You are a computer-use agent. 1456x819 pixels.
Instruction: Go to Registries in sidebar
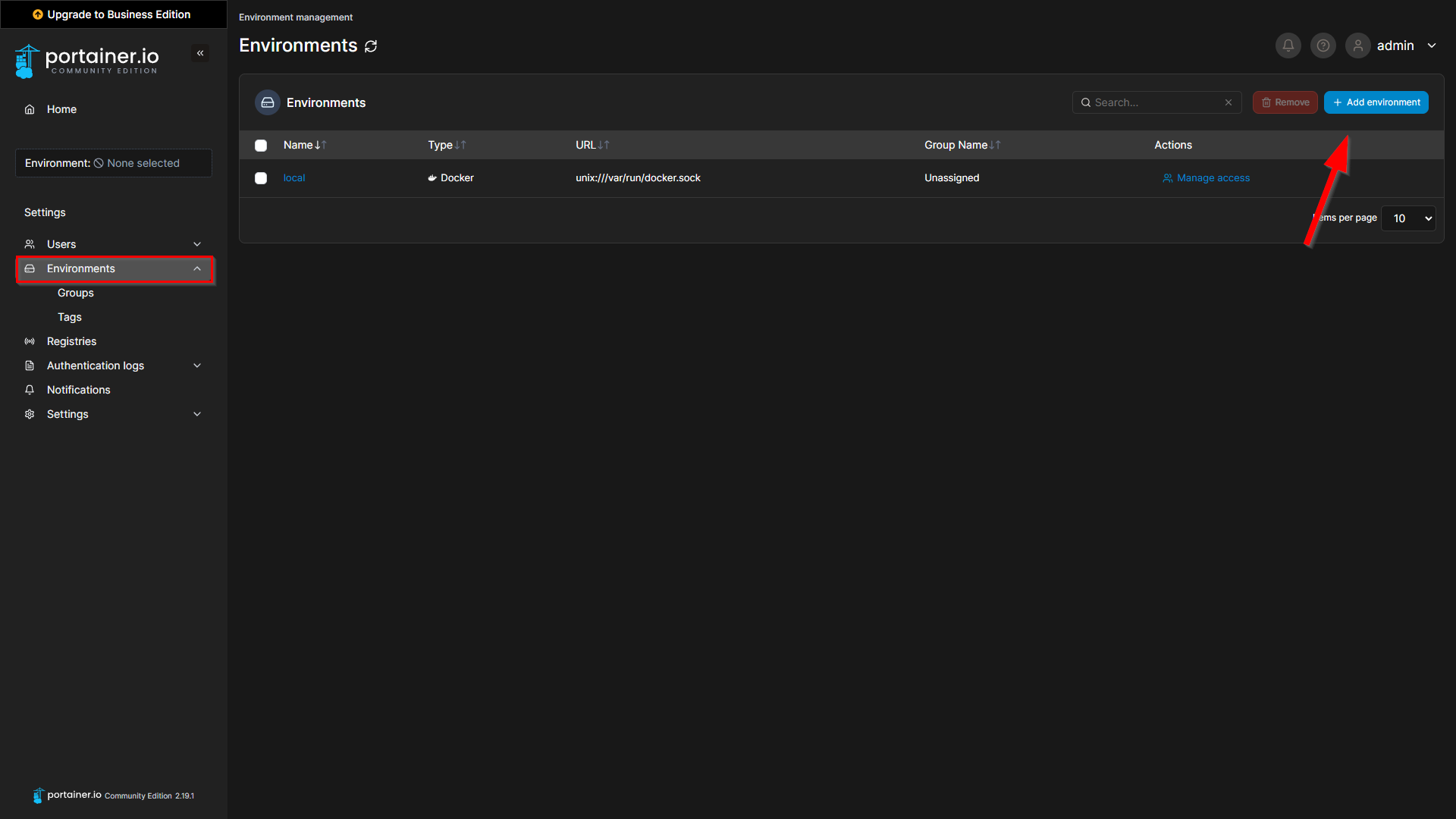[x=71, y=341]
